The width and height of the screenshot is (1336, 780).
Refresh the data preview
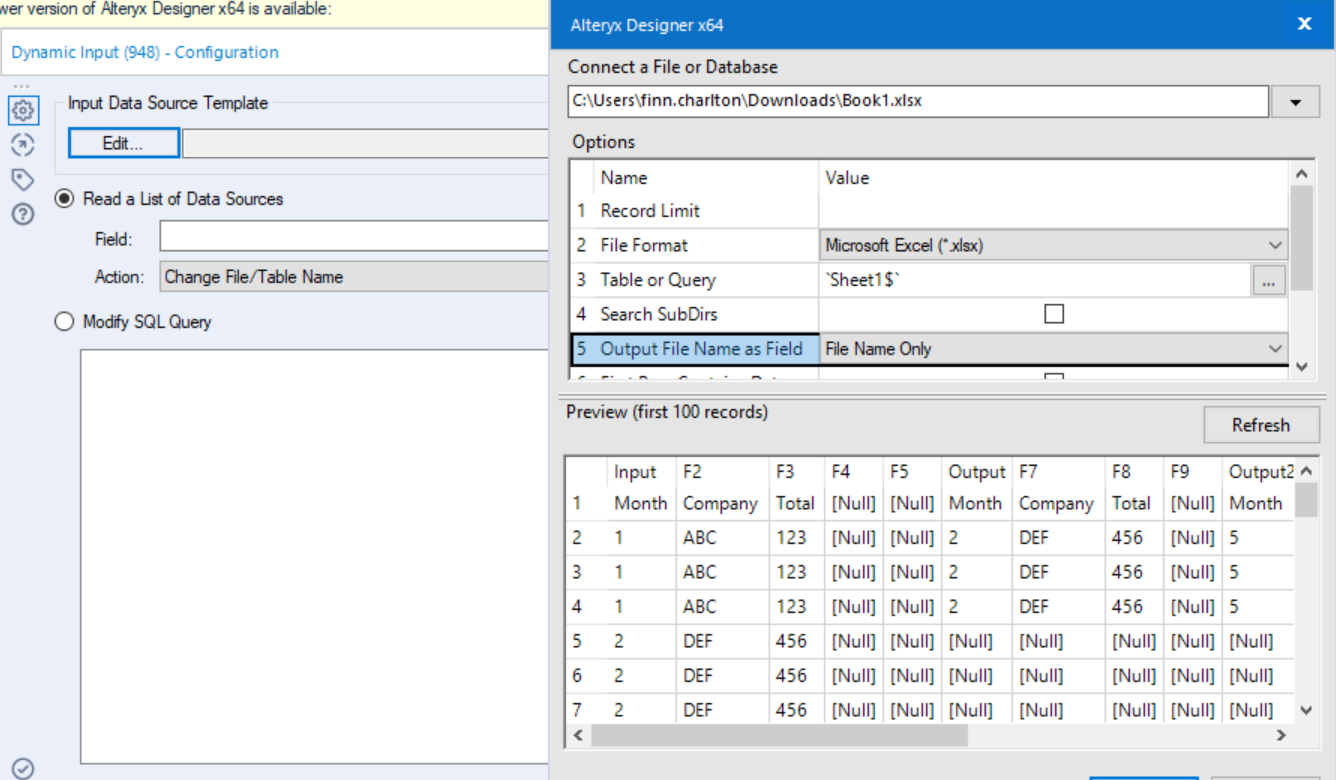[1260, 425]
